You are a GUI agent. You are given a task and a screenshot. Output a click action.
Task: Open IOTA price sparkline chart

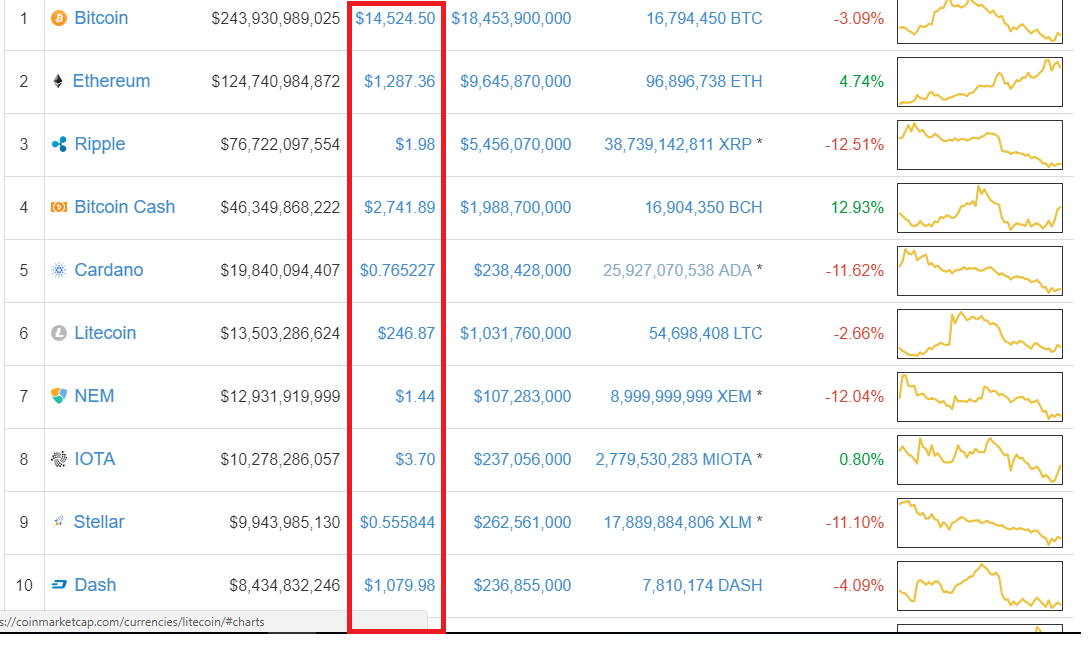980,459
